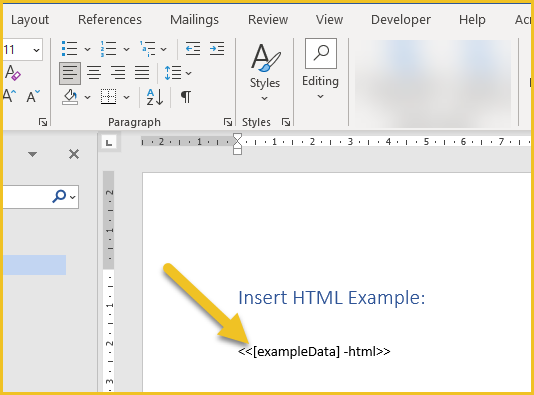Open the Shading color dropdown arrow

[88, 97]
